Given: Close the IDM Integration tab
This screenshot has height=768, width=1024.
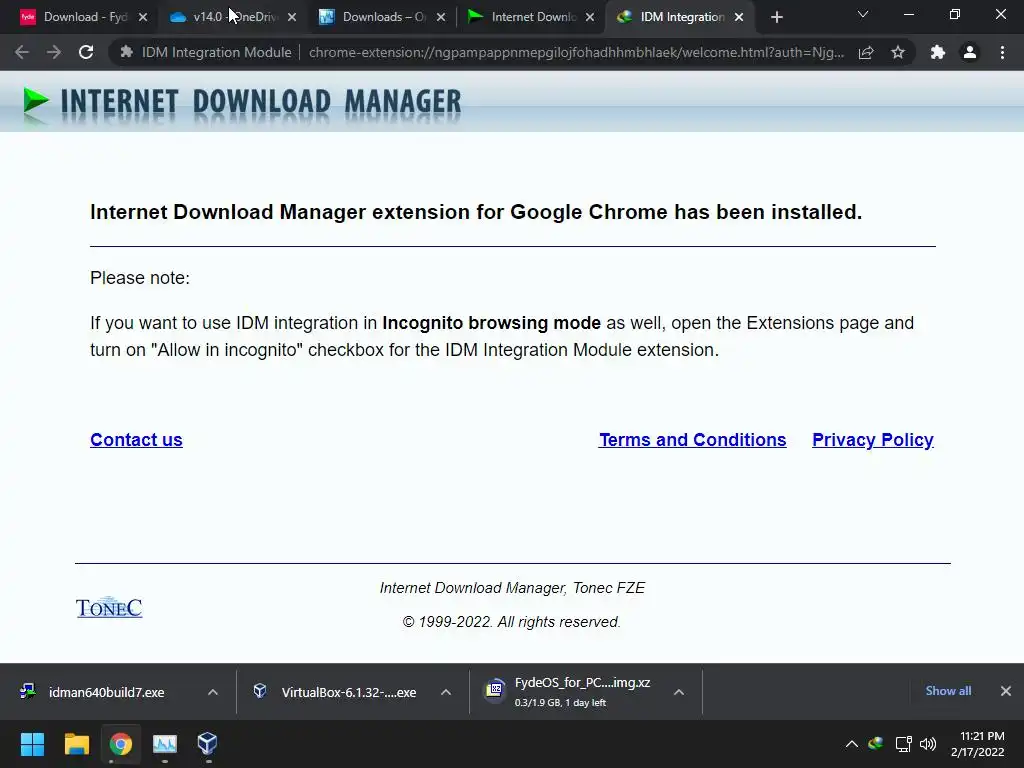Looking at the screenshot, I should (739, 18).
